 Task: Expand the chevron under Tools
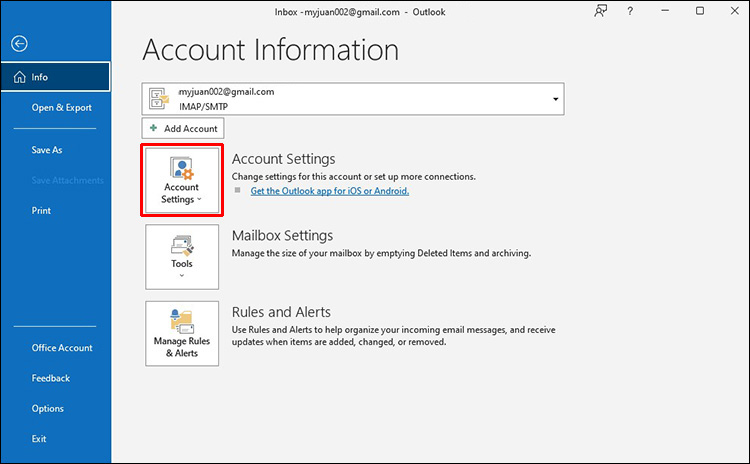(x=181, y=276)
